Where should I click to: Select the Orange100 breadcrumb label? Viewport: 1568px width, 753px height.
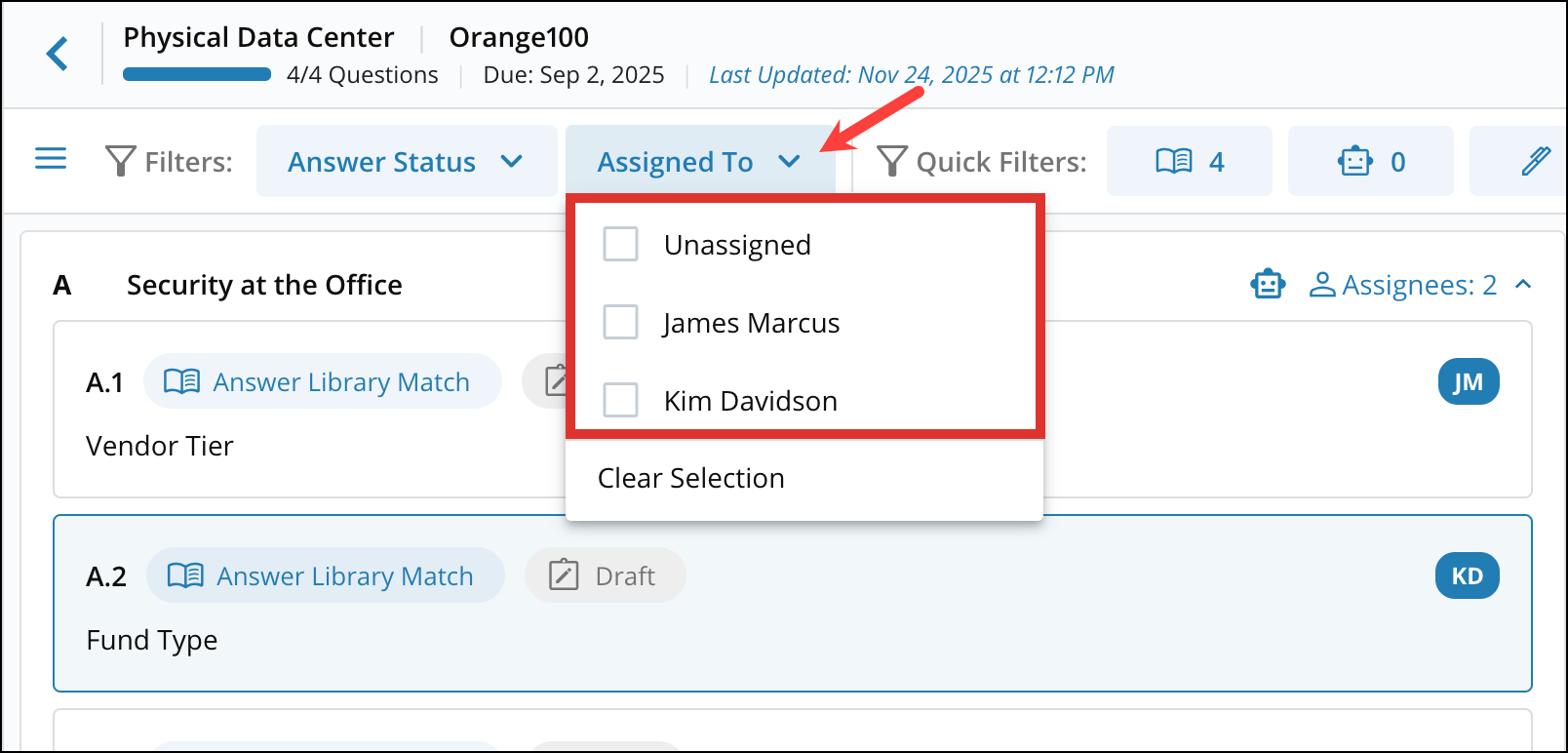[518, 37]
